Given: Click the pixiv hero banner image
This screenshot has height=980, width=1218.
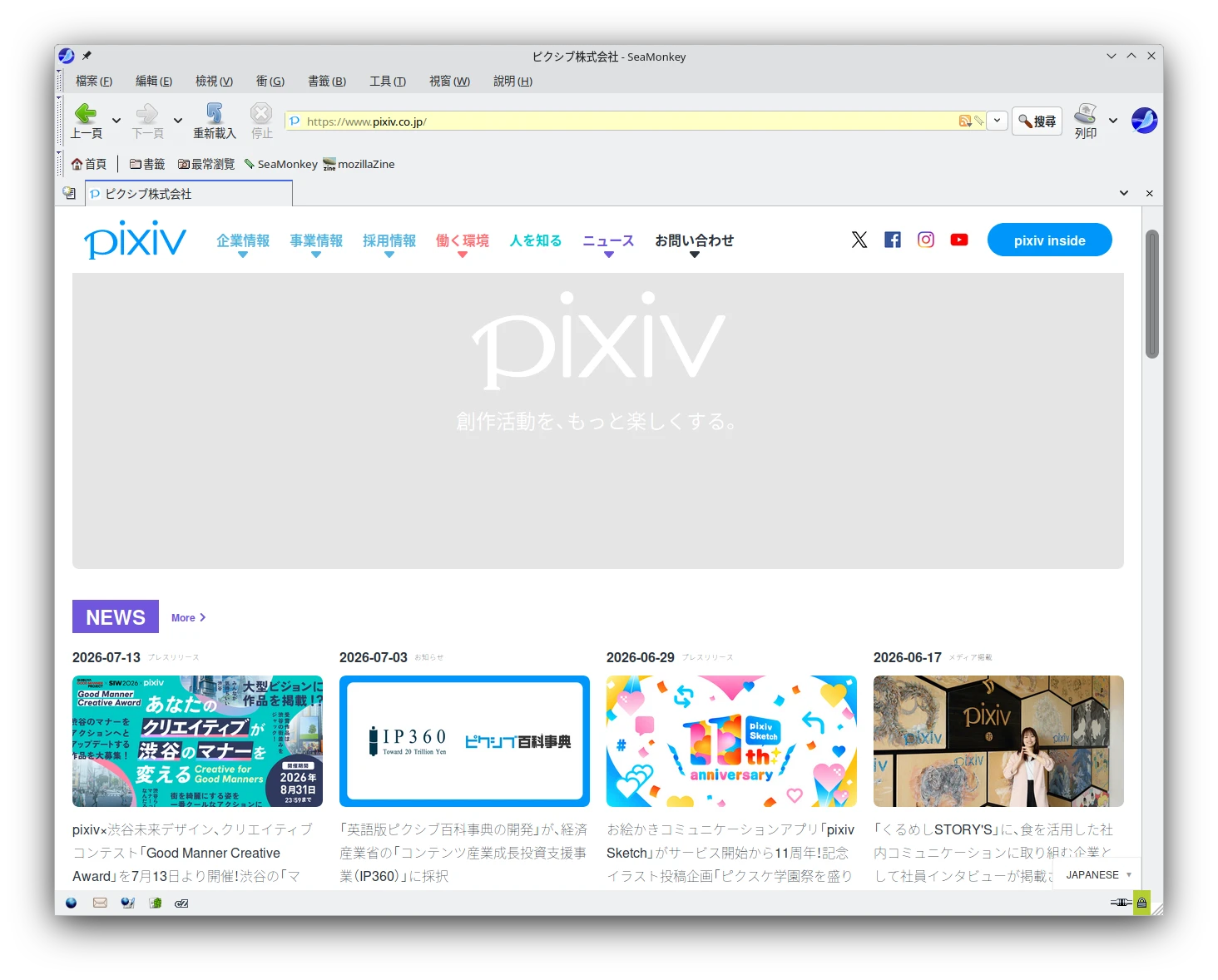Looking at the screenshot, I should coord(598,420).
